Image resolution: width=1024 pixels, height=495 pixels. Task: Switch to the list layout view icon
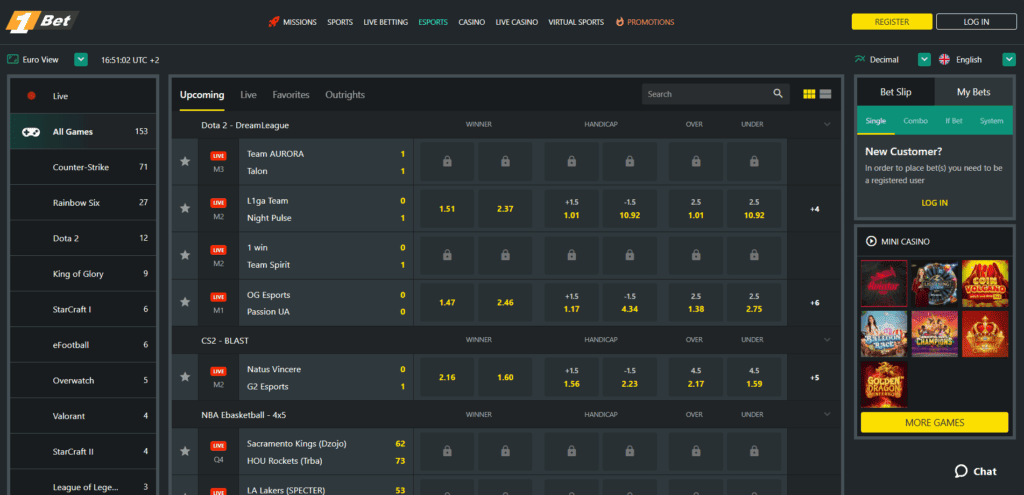click(825, 94)
